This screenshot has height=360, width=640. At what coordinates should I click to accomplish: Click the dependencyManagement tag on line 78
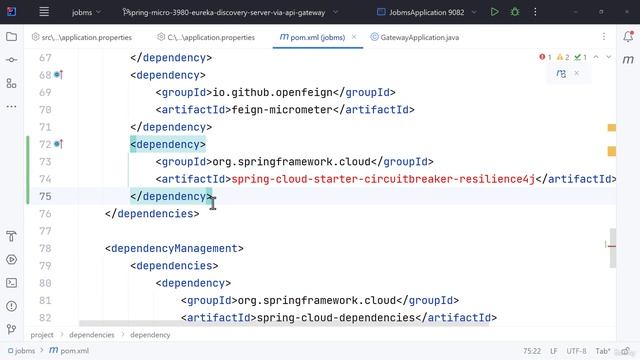(174, 248)
